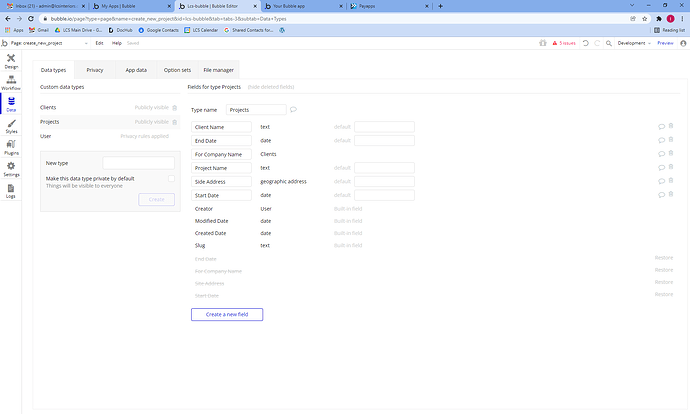This screenshot has height=414, width=690.
Task: Click hide deleted fields link
Action: pyautogui.click(x=271, y=87)
